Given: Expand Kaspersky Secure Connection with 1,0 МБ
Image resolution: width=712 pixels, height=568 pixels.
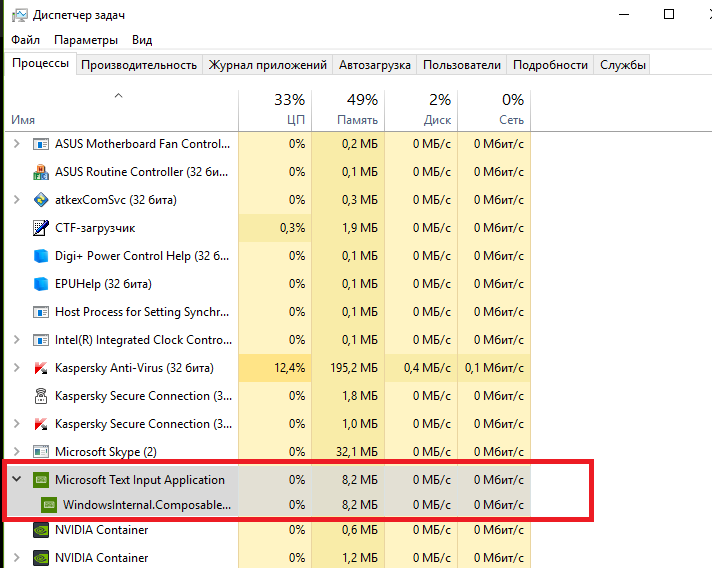Looking at the screenshot, I should pos(17,424).
